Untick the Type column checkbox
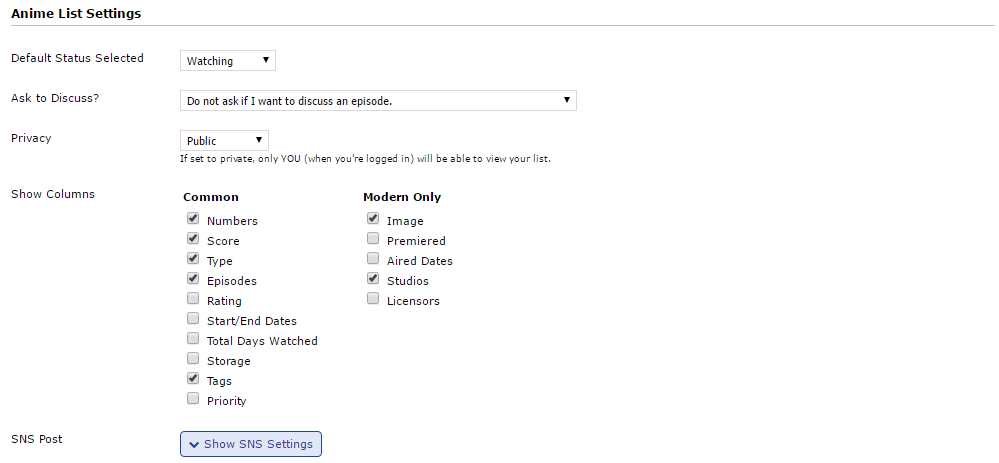The width and height of the screenshot is (999, 463). click(x=192, y=259)
